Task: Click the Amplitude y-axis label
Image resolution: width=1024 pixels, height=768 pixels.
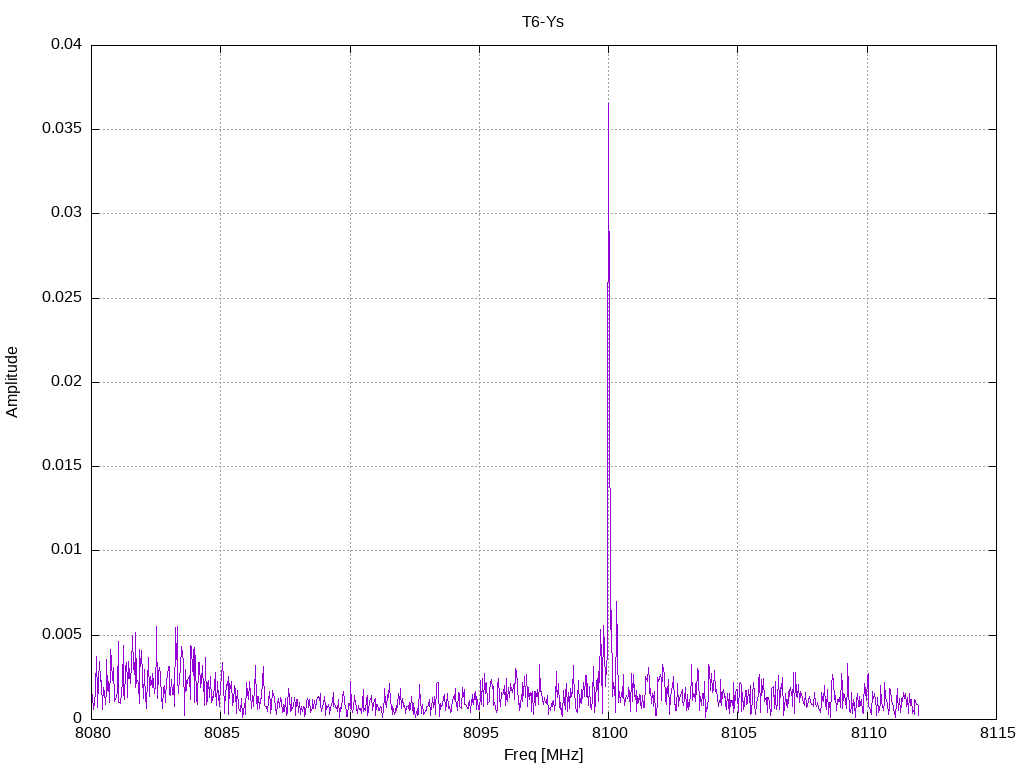Action: [x=12, y=382]
